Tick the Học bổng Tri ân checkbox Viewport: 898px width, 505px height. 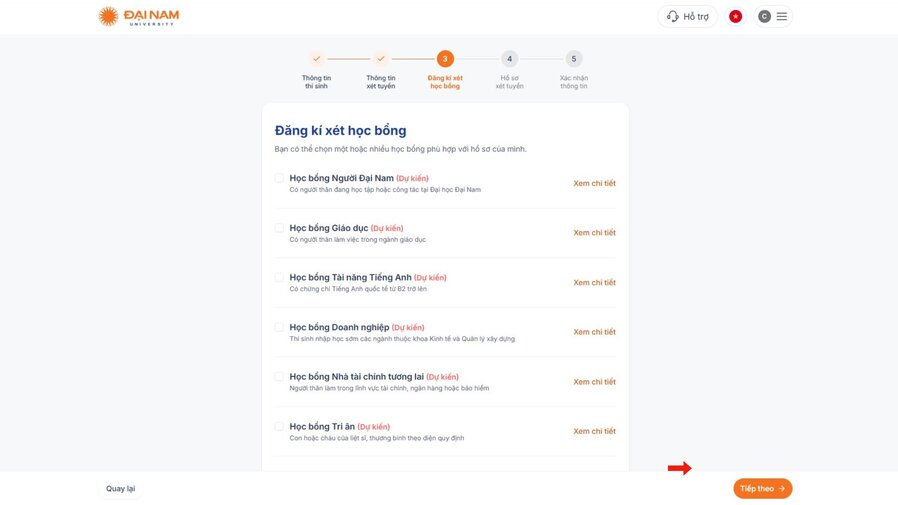pos(279,427)
